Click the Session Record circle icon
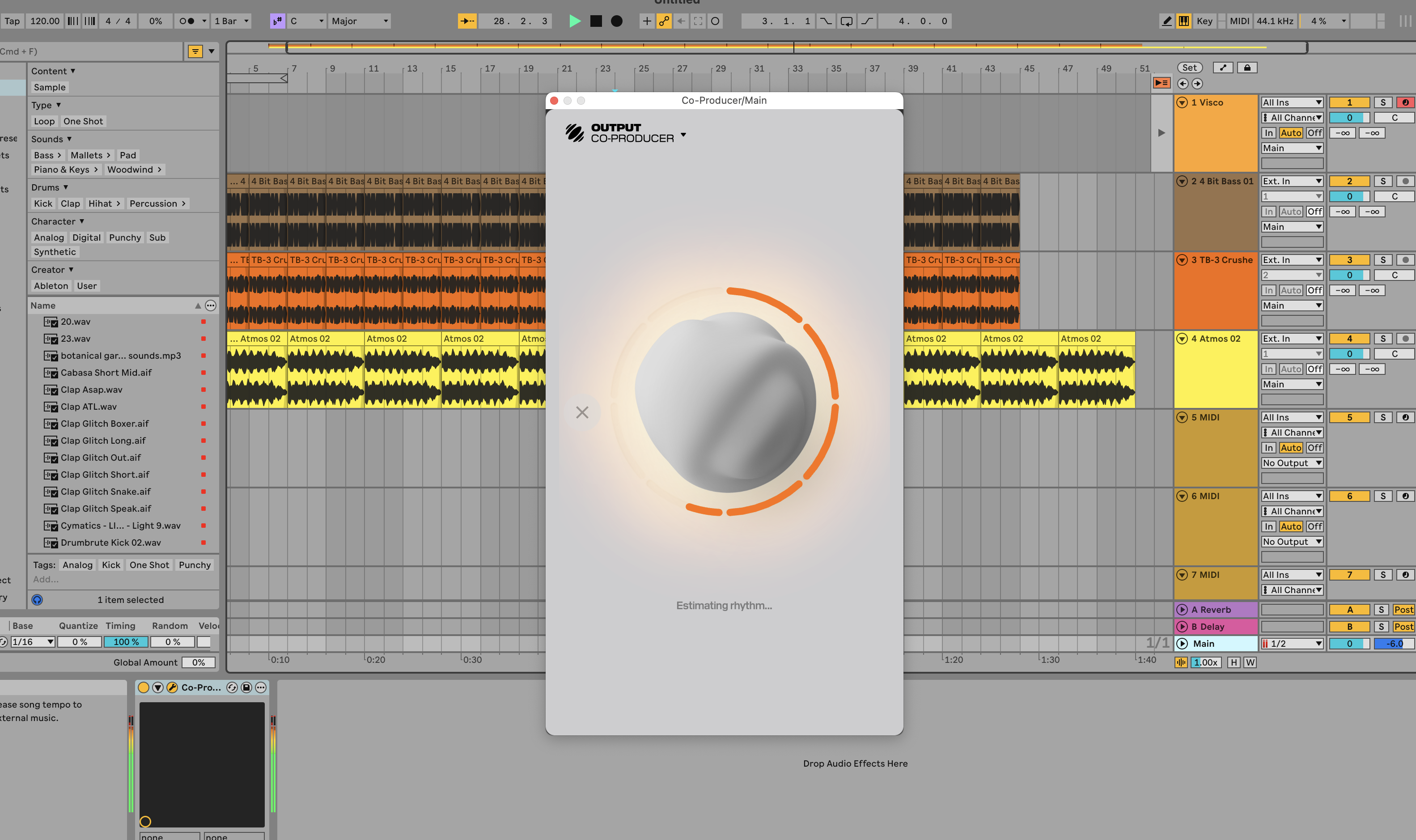 pos(715,21)
